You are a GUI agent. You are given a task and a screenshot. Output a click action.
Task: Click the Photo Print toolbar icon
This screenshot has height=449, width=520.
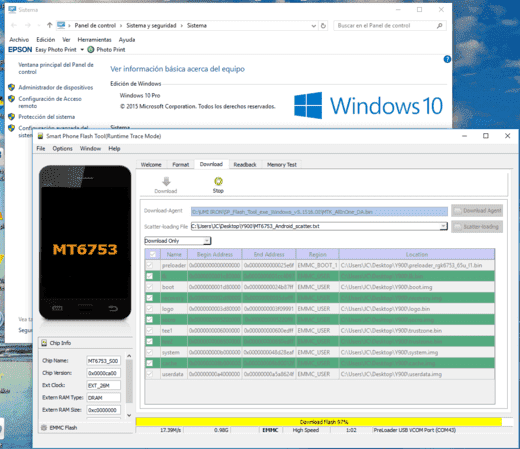(x=91, y=50)
